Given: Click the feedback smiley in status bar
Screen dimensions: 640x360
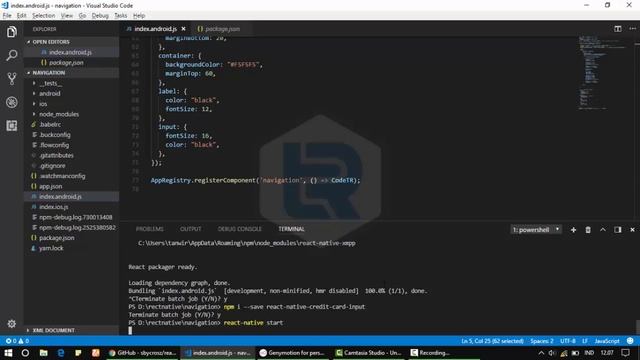Looking at the screenshot, I should click(x=630, y=341).
